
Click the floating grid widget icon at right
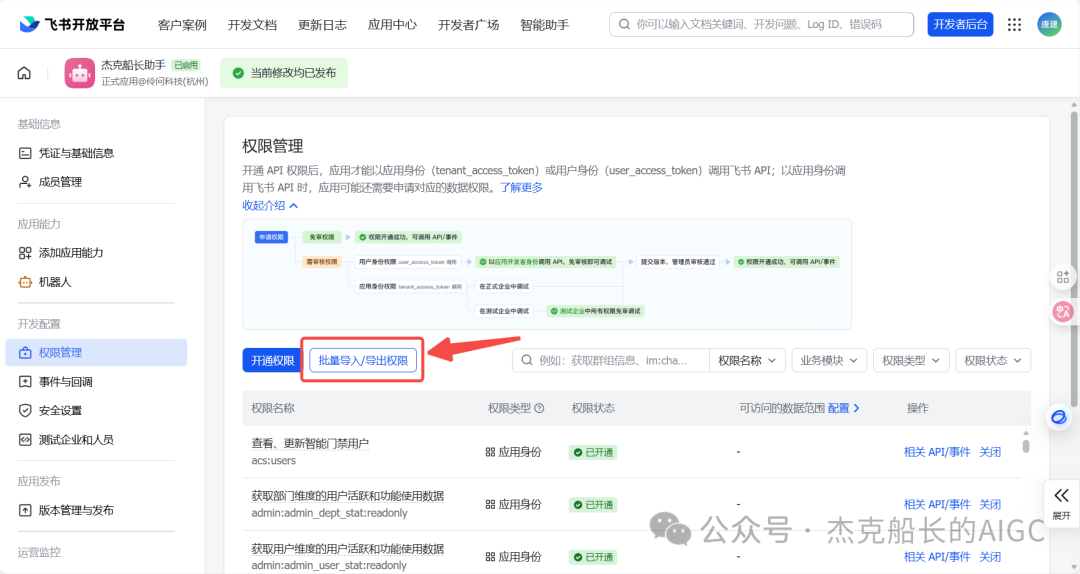(x=1063, y=277)
